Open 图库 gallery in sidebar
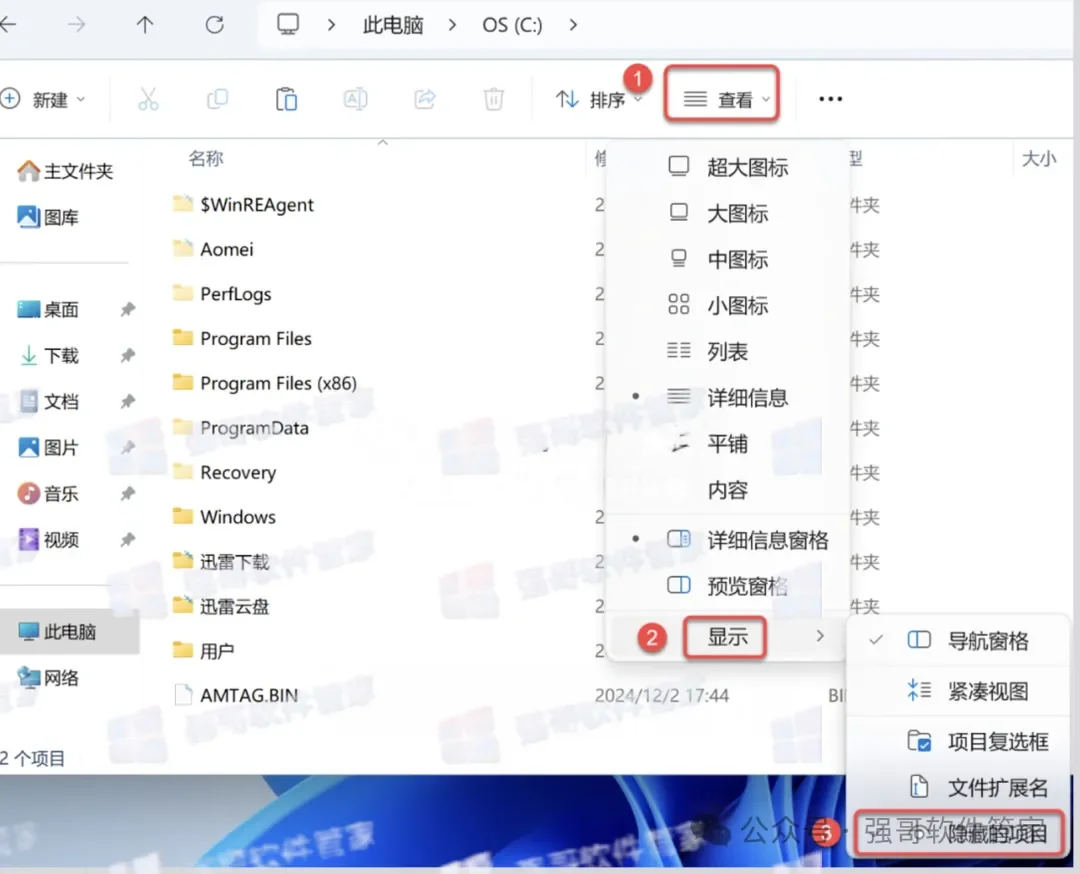The height and width of the screenshot is (874, 1080). (48, 217)
